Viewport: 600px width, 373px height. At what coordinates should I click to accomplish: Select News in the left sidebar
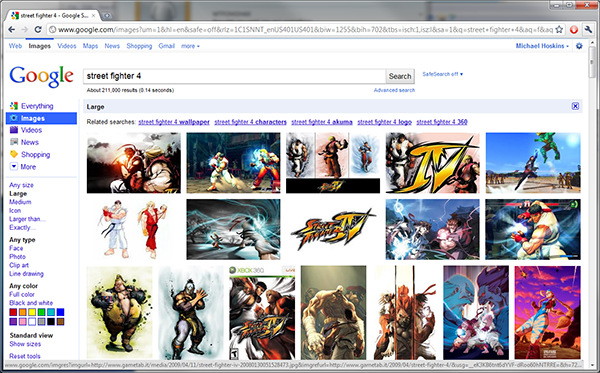click(30, 142)
